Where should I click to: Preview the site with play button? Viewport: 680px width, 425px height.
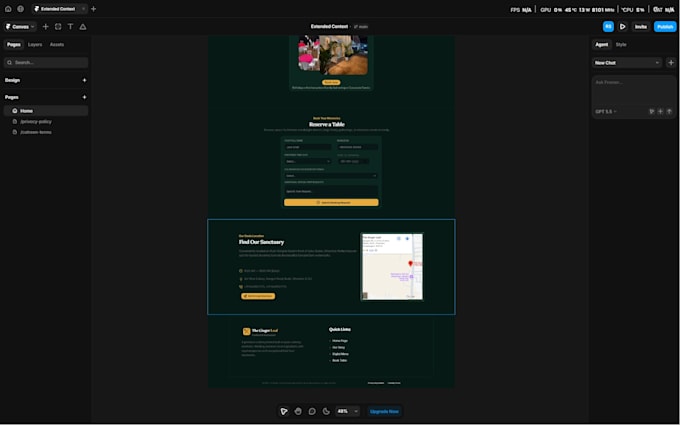point(622,26)
